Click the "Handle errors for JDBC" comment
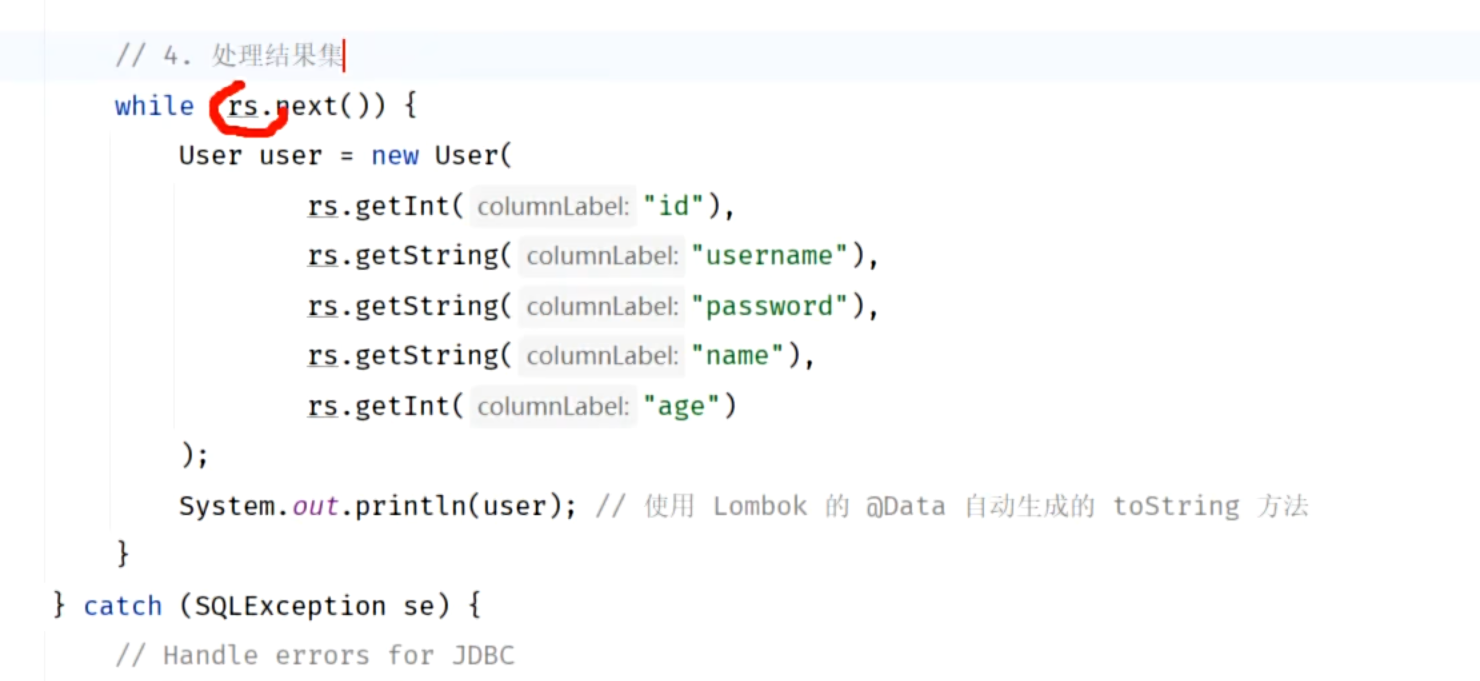This screenshot has height=681, width=1480. (x=314, y=656)
